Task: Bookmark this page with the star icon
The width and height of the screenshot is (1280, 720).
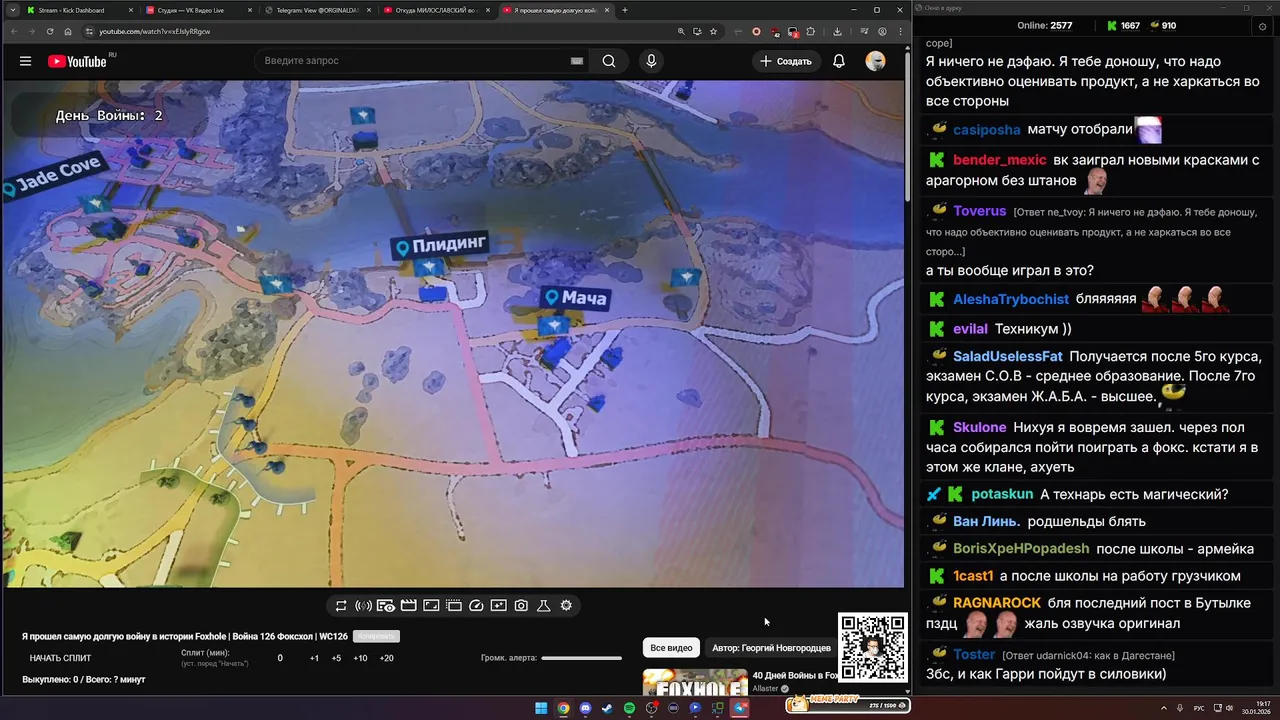Action: [x=713, y=31]
